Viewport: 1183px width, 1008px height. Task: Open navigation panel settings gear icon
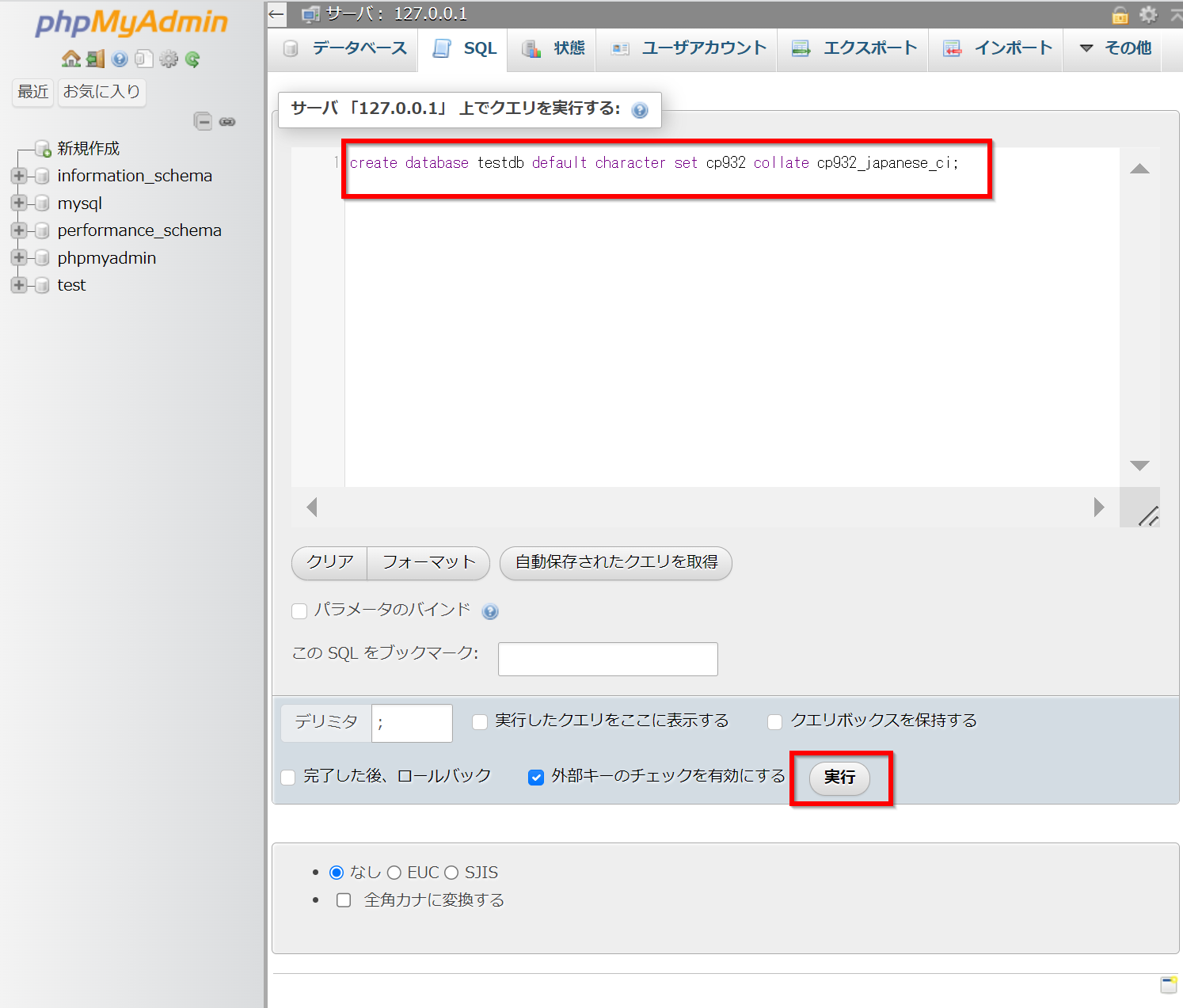click(x=169, y=59)
